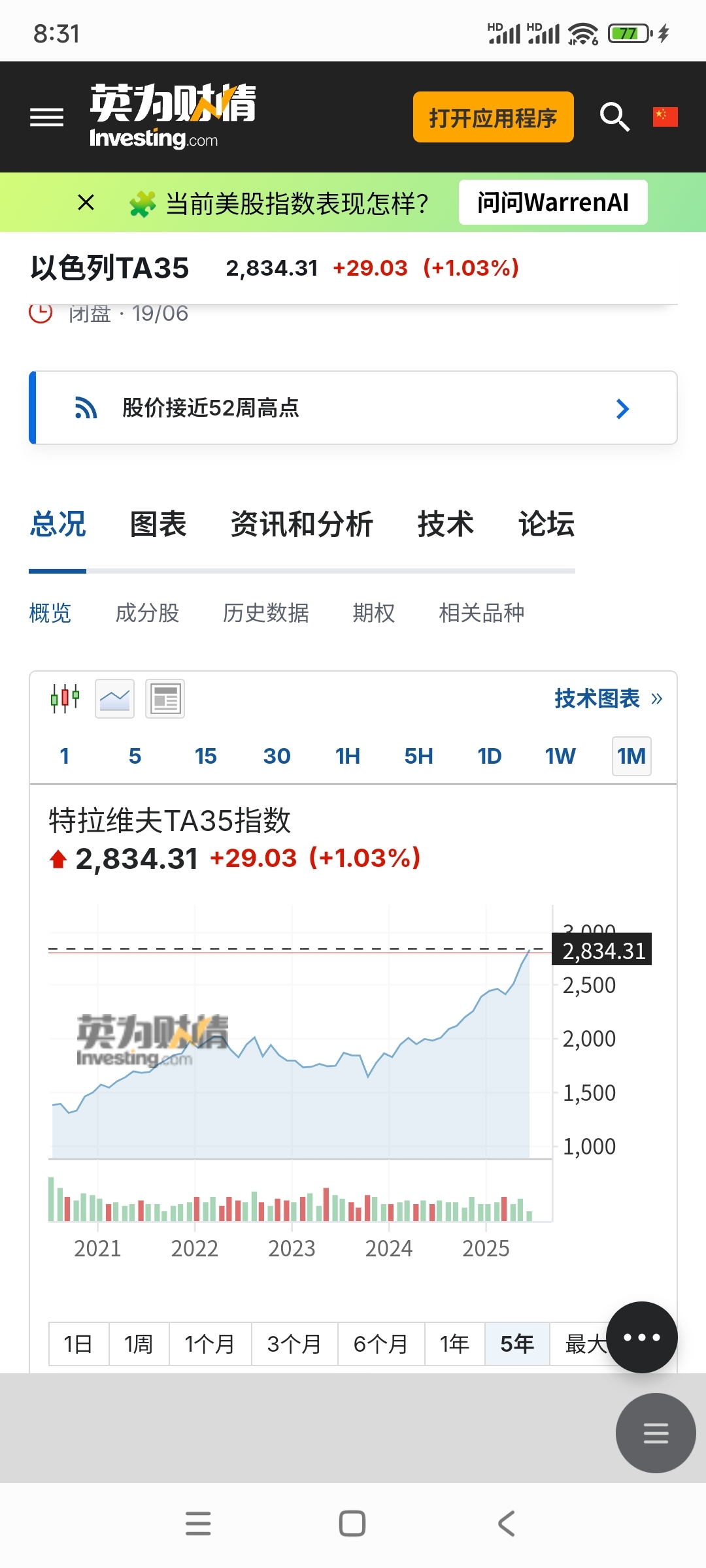Open the 历史数据 sub-tab
706x1568 pixels.
265,613
